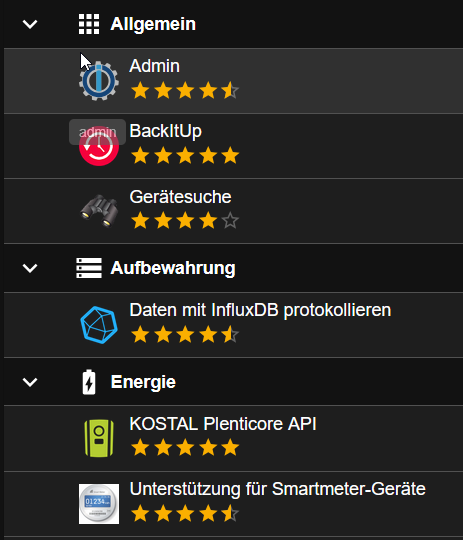Click the Energie battery category icon
Screen dimensions: 463x540
(89, 382)
